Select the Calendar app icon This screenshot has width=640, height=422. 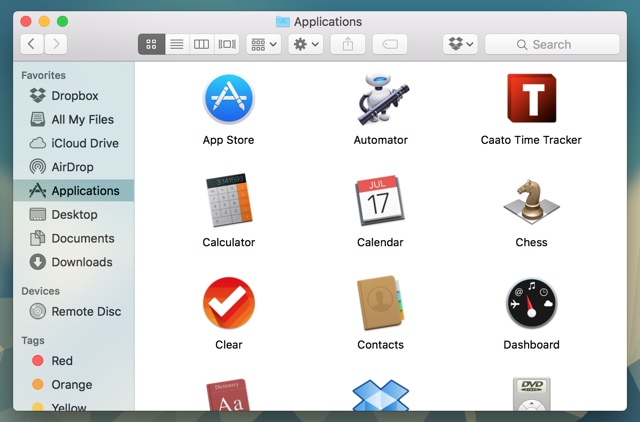(380, 200)
